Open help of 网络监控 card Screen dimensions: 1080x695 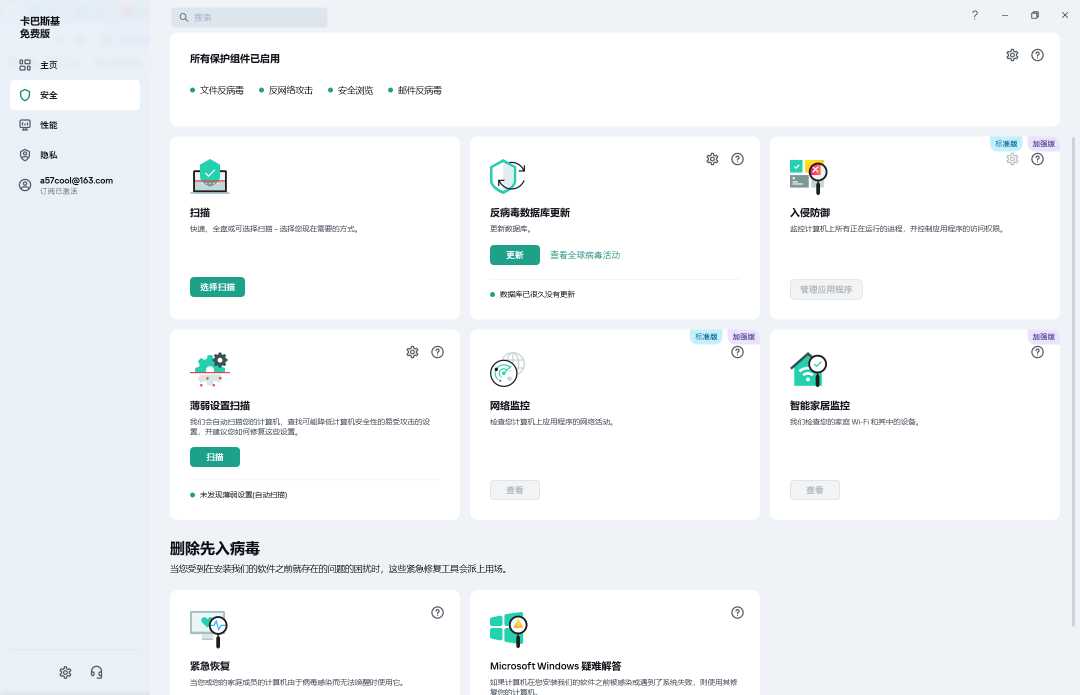[737, 352]
